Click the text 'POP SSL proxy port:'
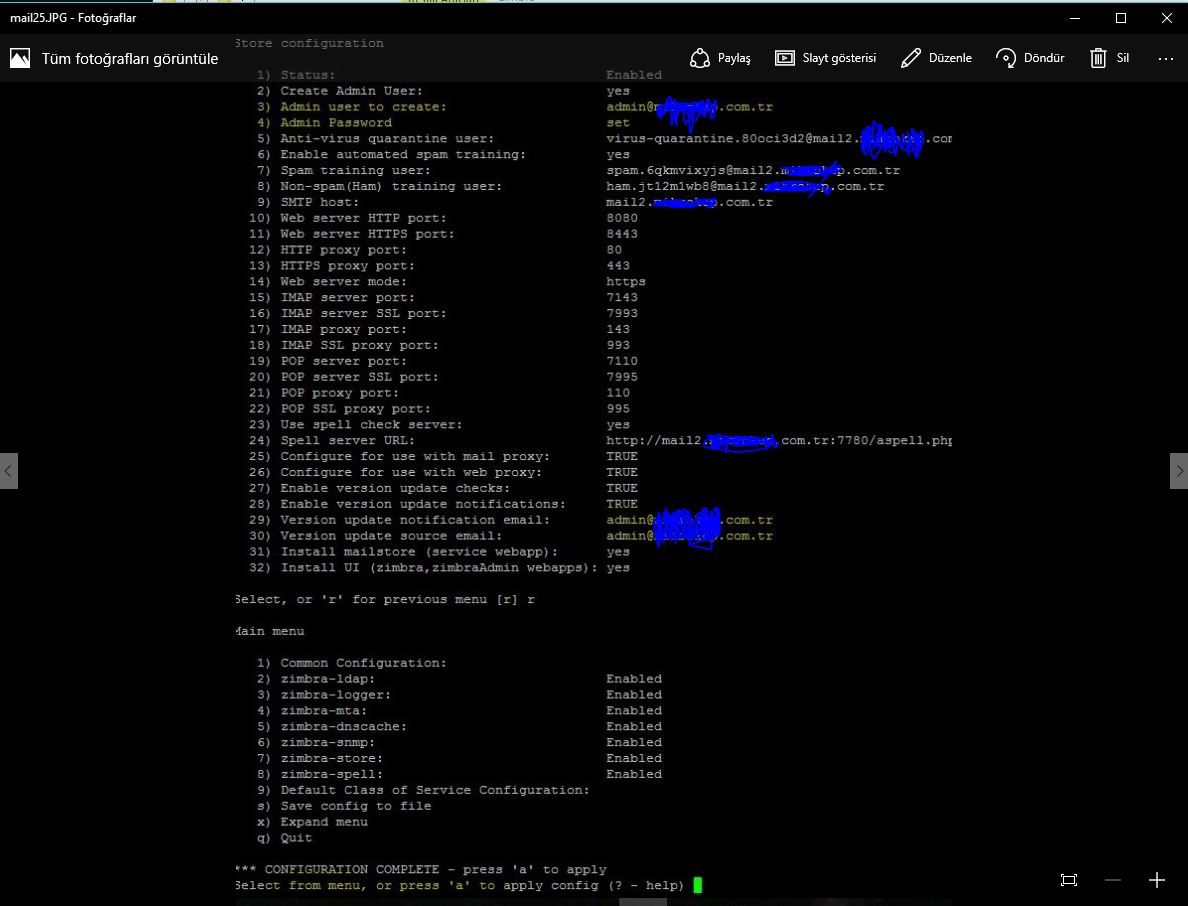The image size is (1188, 906). (355, 409)
